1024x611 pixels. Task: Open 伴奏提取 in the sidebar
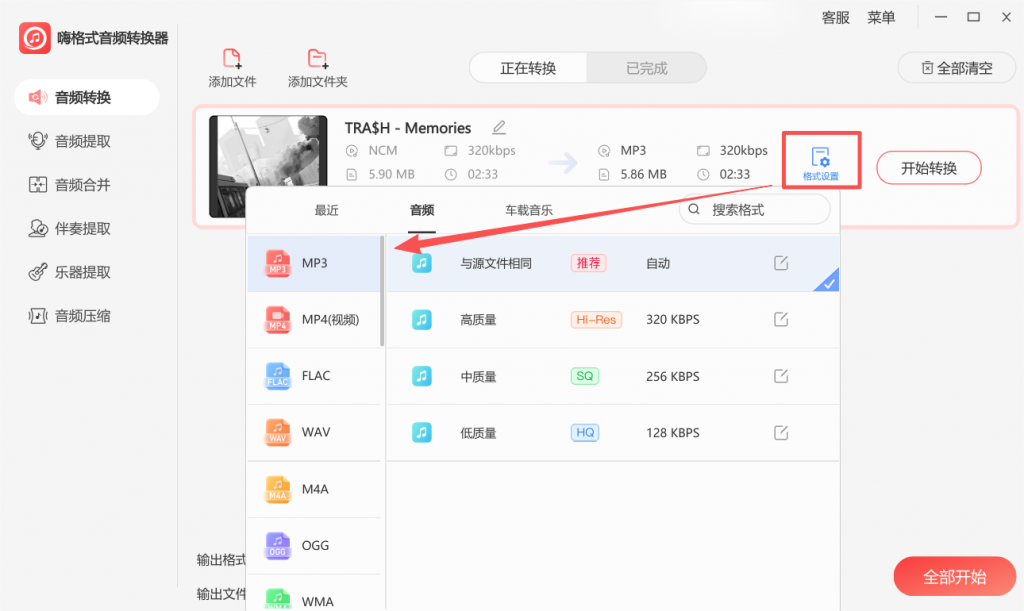82,228
